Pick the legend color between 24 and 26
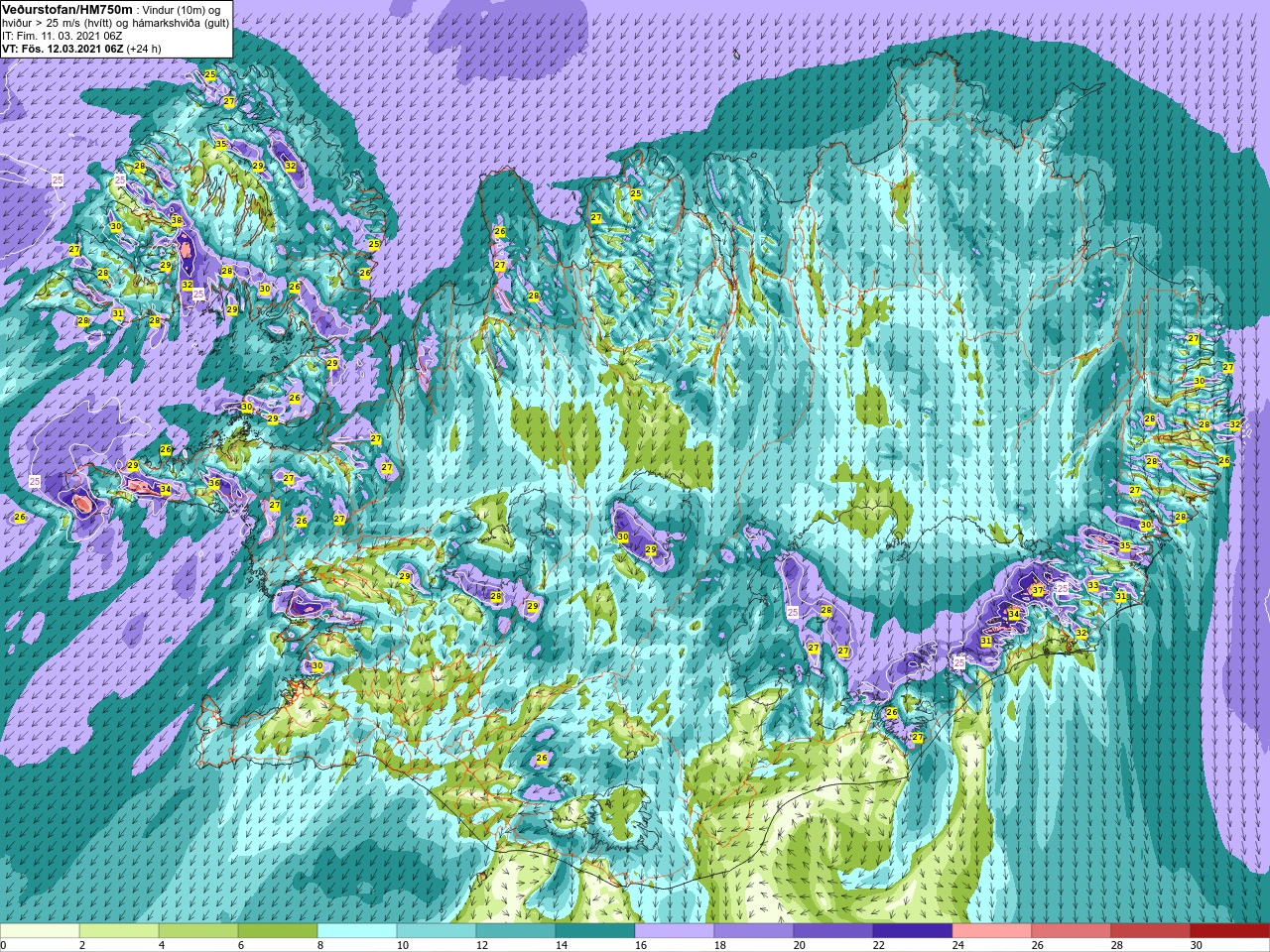 click(x=992, y=931)
